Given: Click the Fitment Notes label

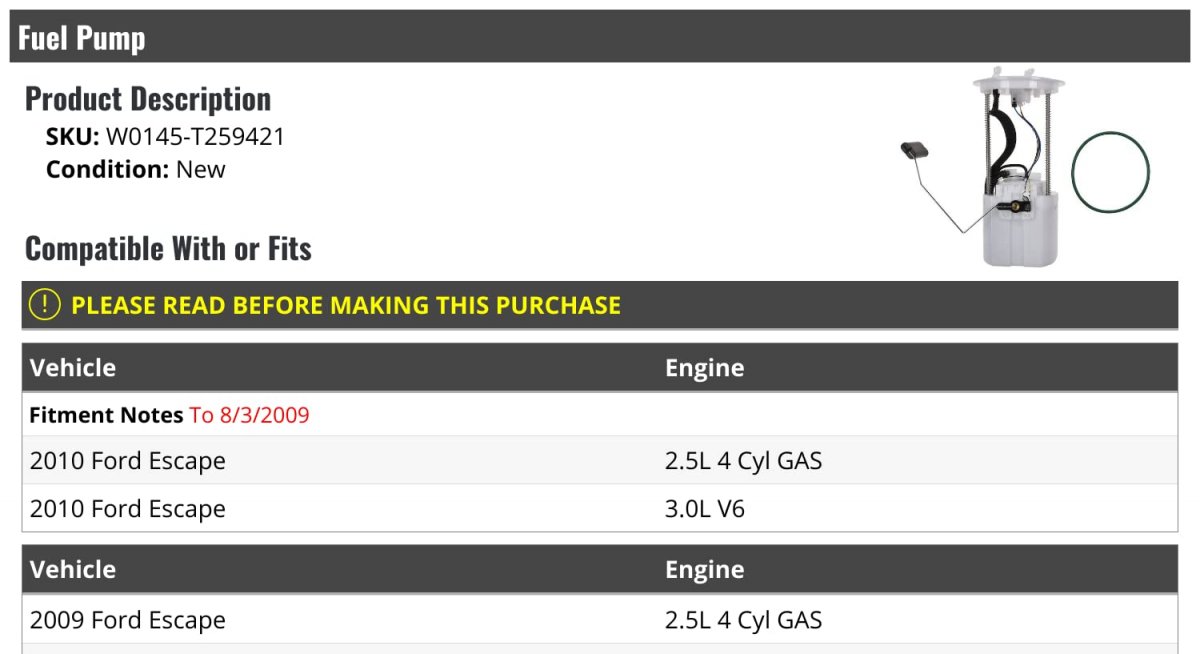Looking at the screenshot, I should point(106,415).
